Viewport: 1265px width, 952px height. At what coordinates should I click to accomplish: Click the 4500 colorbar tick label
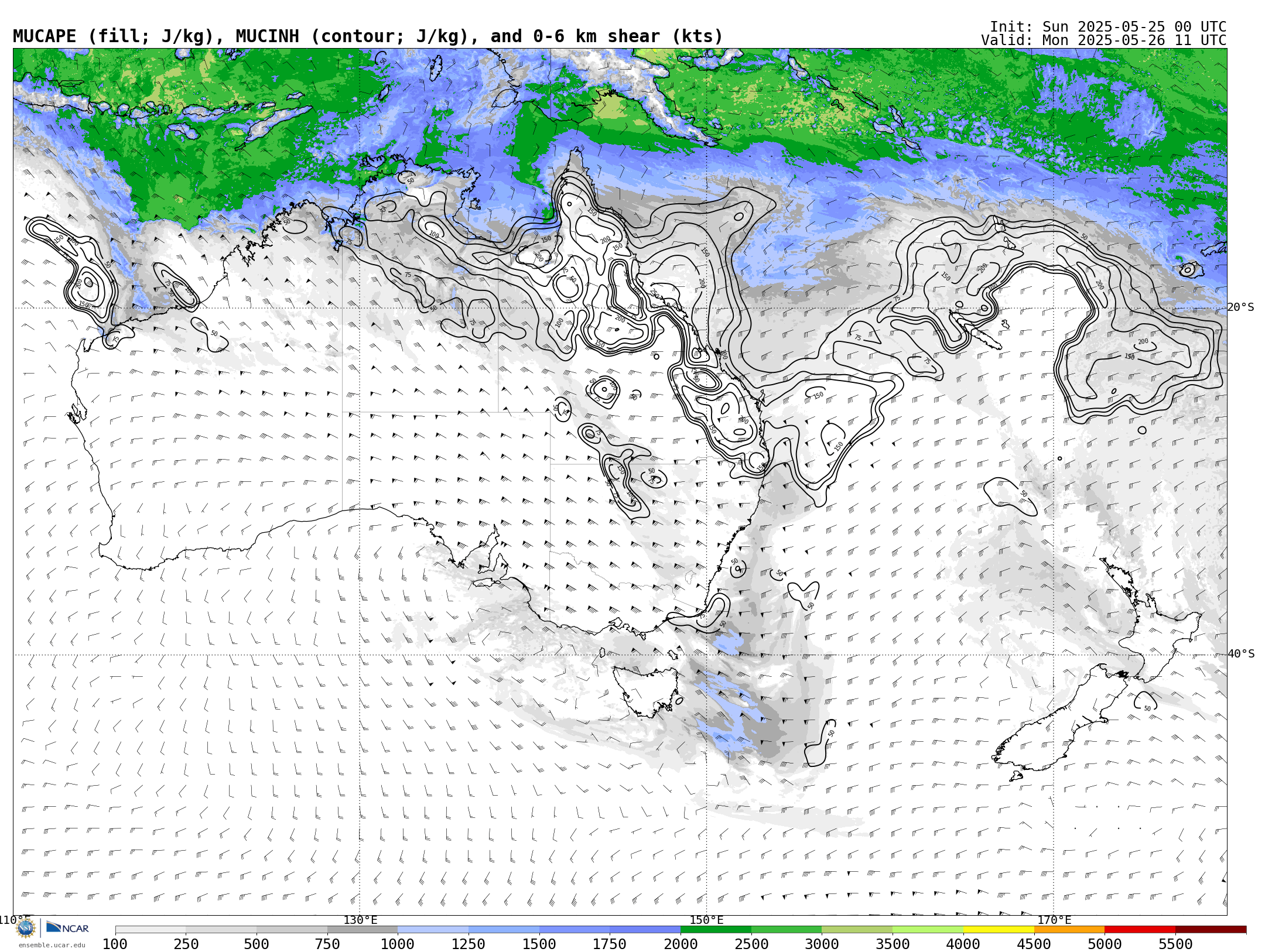1034,944
